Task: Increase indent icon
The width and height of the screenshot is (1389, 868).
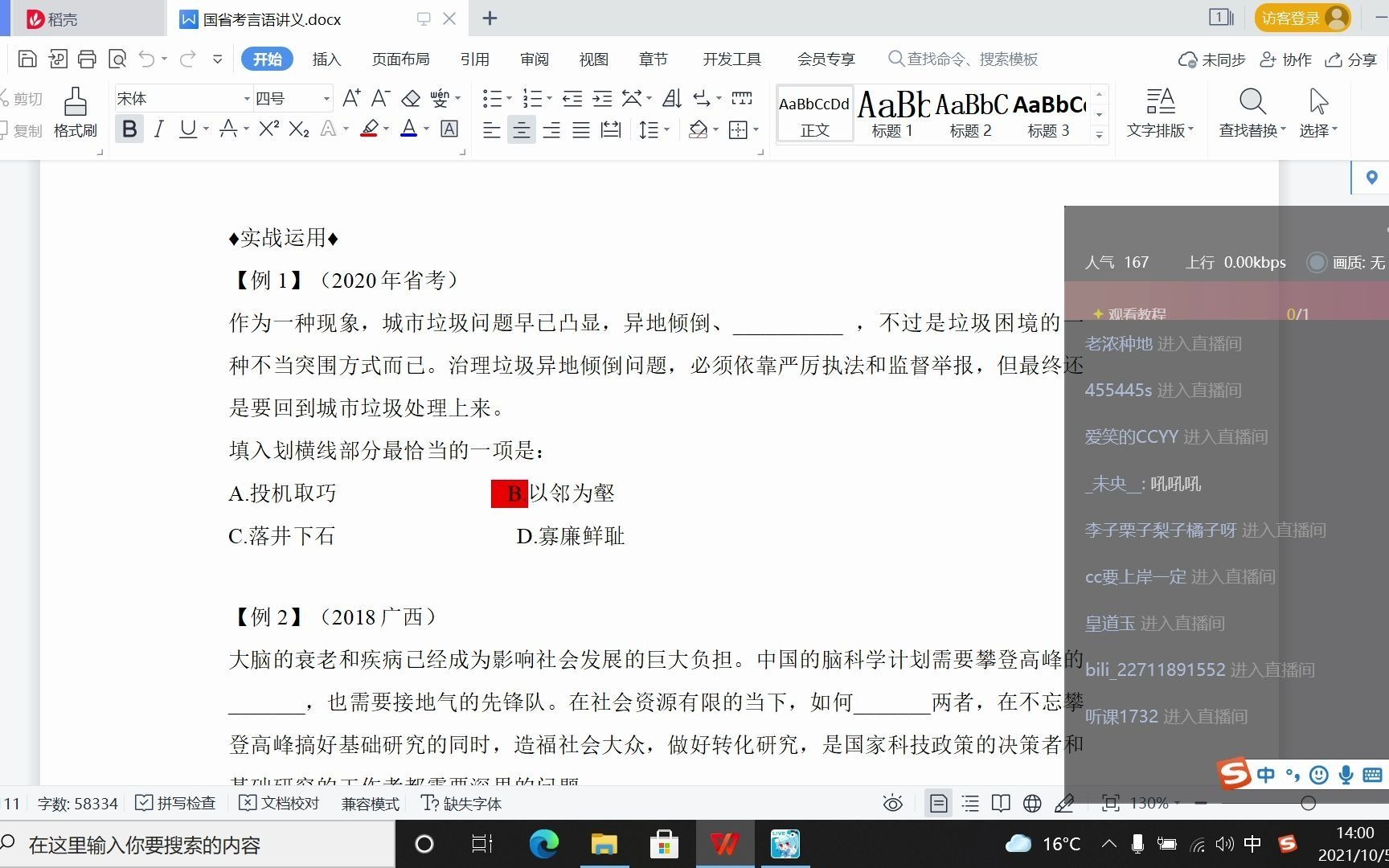Action: [602, 98]
